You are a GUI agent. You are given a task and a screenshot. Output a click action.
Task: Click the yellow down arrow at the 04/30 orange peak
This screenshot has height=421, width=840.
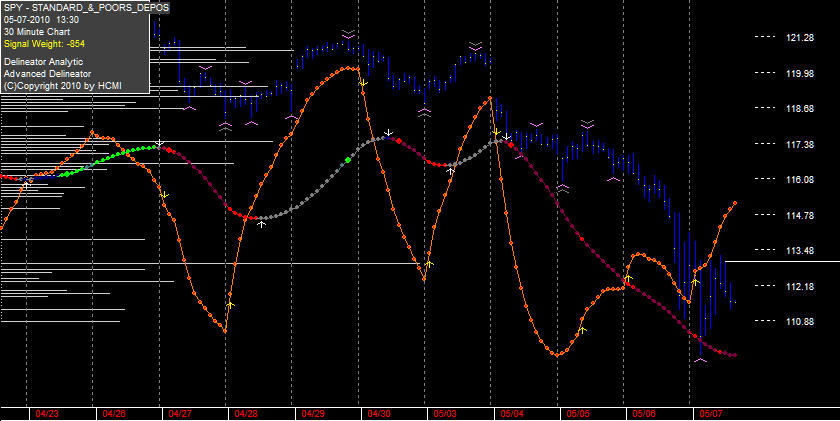click(x=363, y=84)
